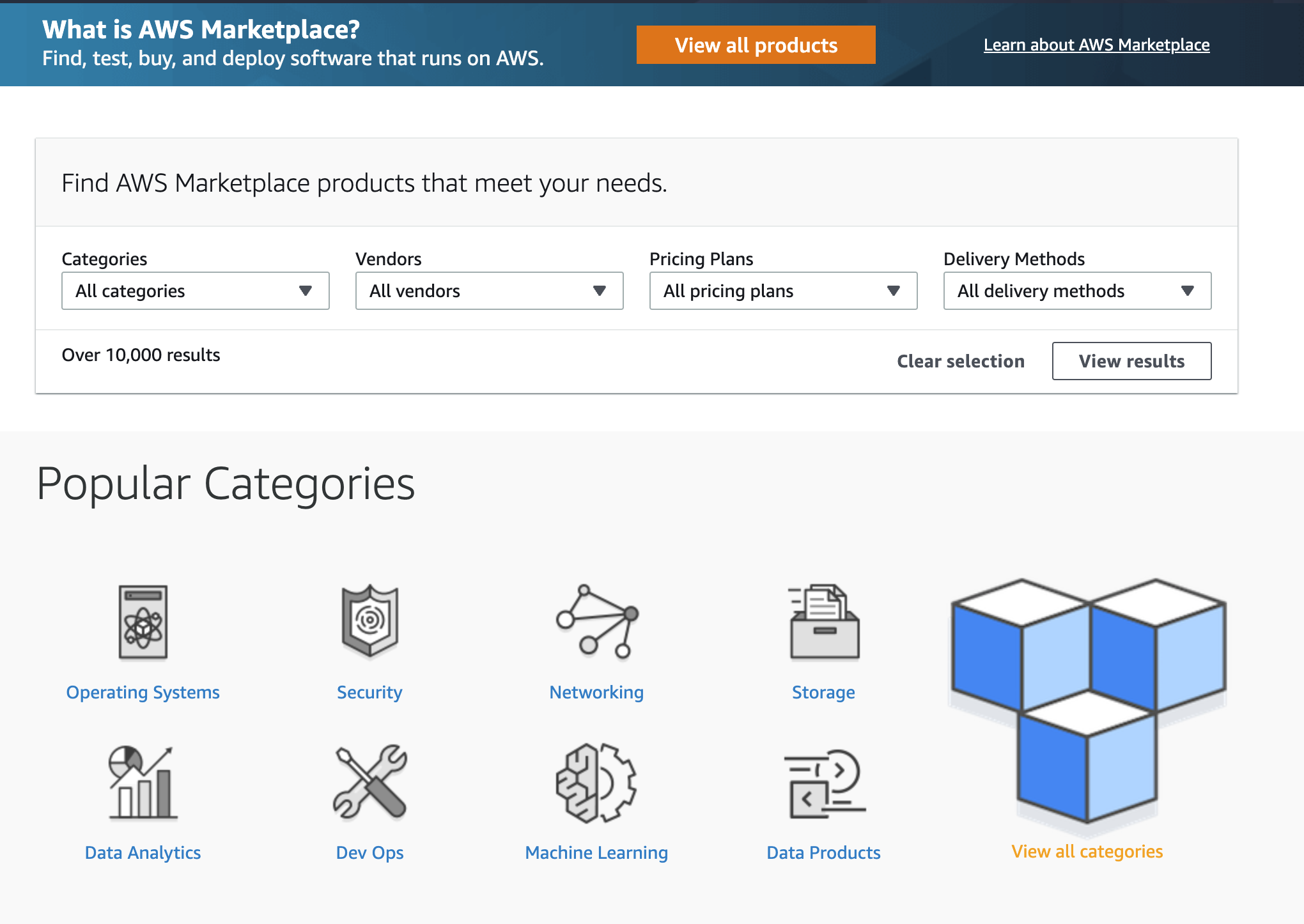Open the Dev Ops category link
The image size is (1304, 924).
click(369, 852)
